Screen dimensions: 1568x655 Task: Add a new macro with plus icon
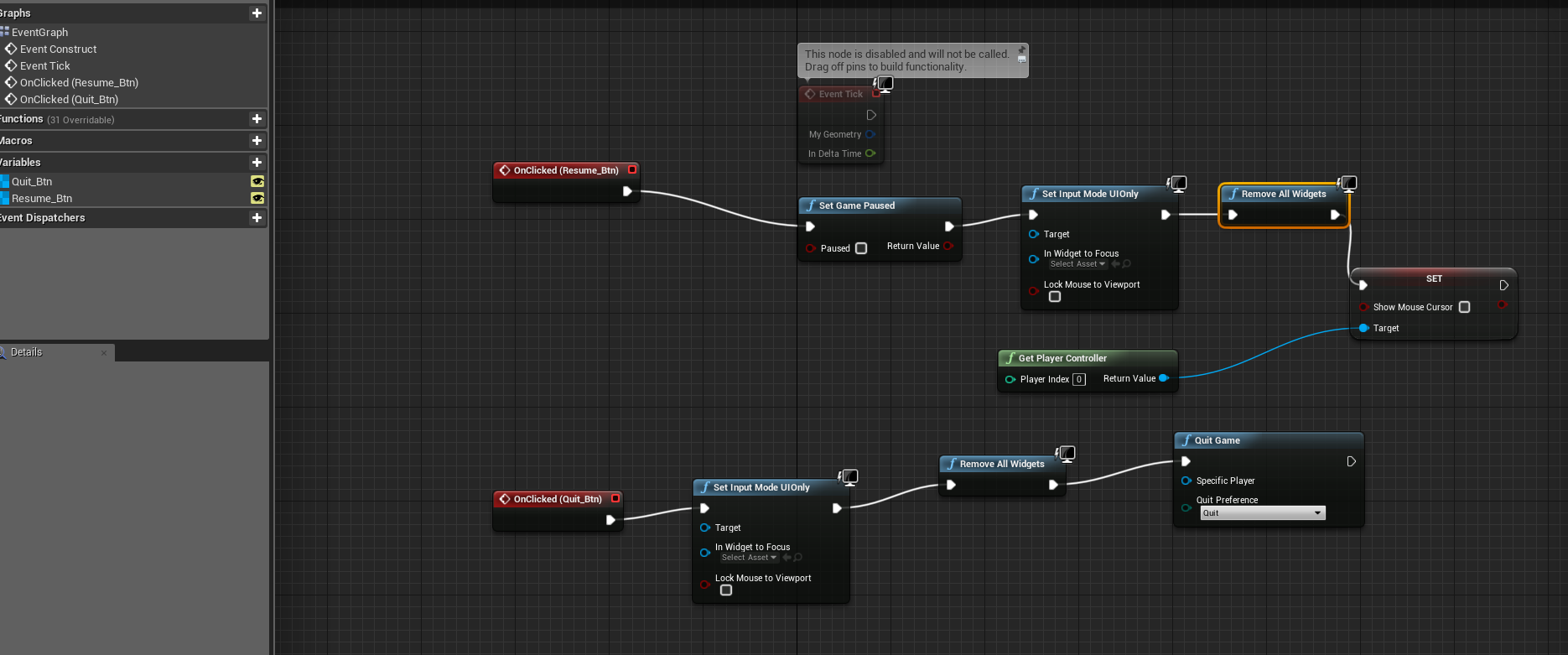click(x=257, y=141)
